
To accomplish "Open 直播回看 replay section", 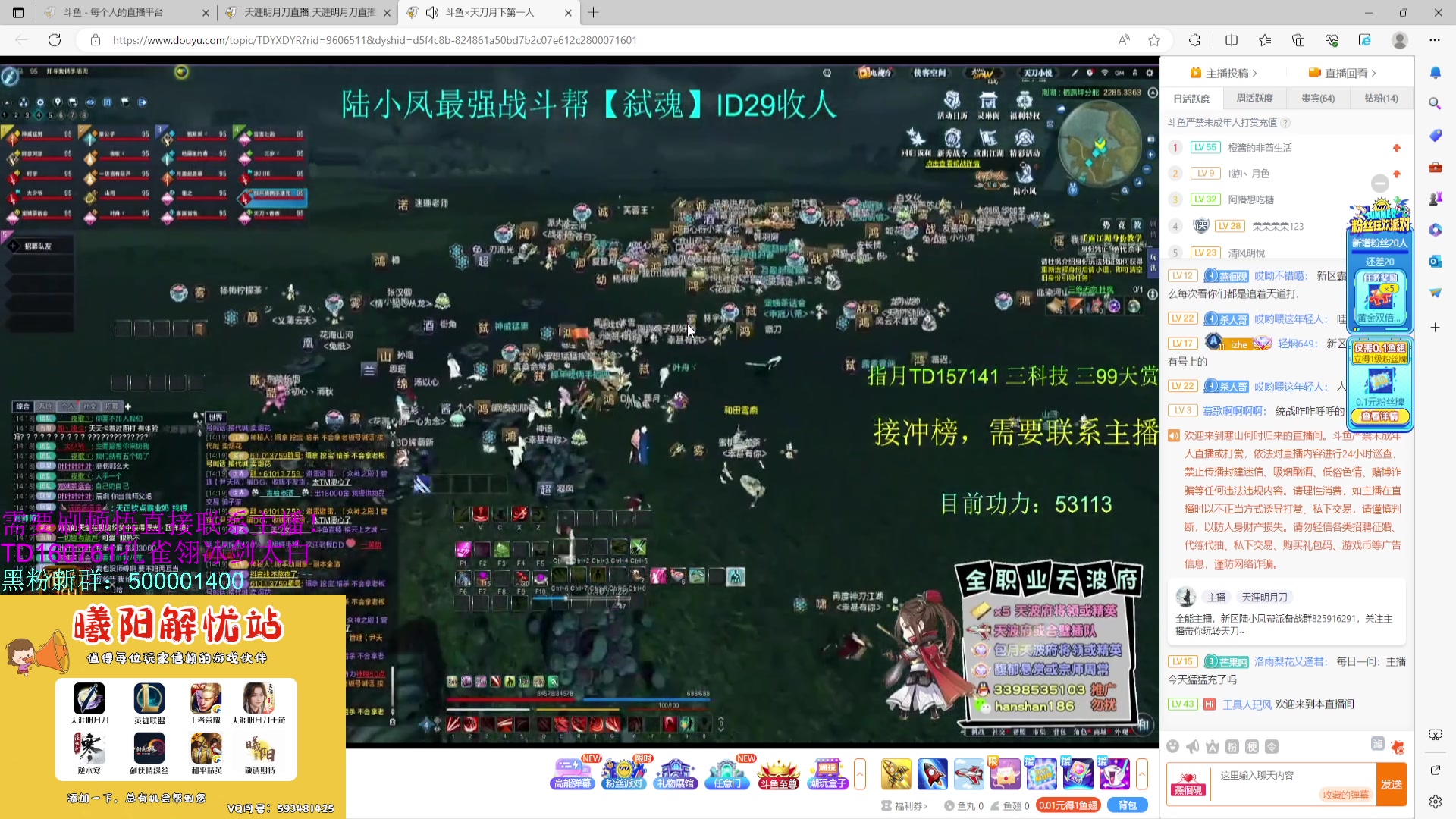I will (x=1344, y=73).
